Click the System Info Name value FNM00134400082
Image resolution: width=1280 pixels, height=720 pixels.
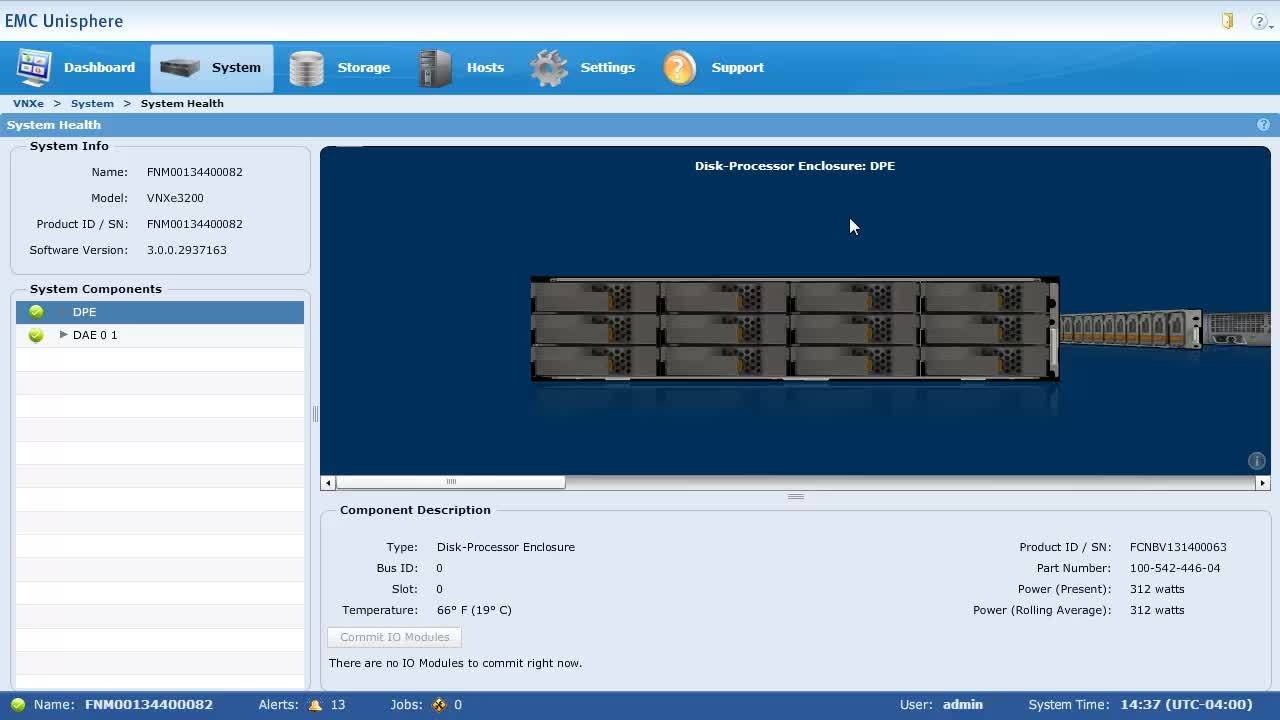point(195,172)
